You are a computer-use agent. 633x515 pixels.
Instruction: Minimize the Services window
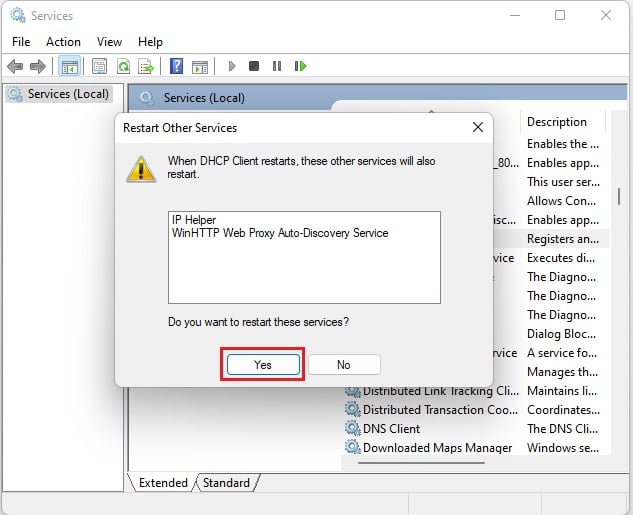pyautogui.click(x=515, y=15)
